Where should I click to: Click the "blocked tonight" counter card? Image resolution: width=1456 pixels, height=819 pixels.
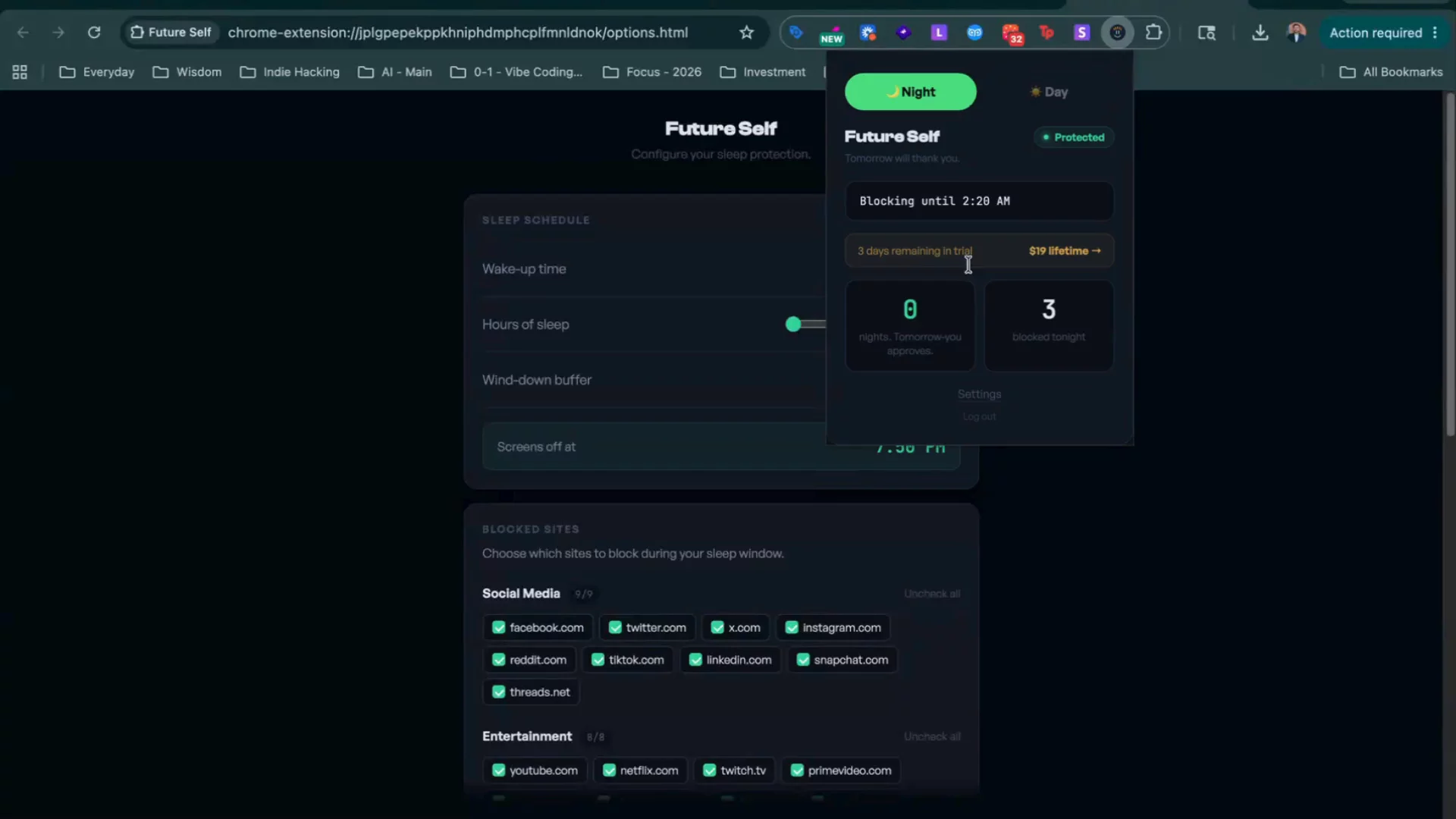pyautogui.click(x=1049, y=326)
